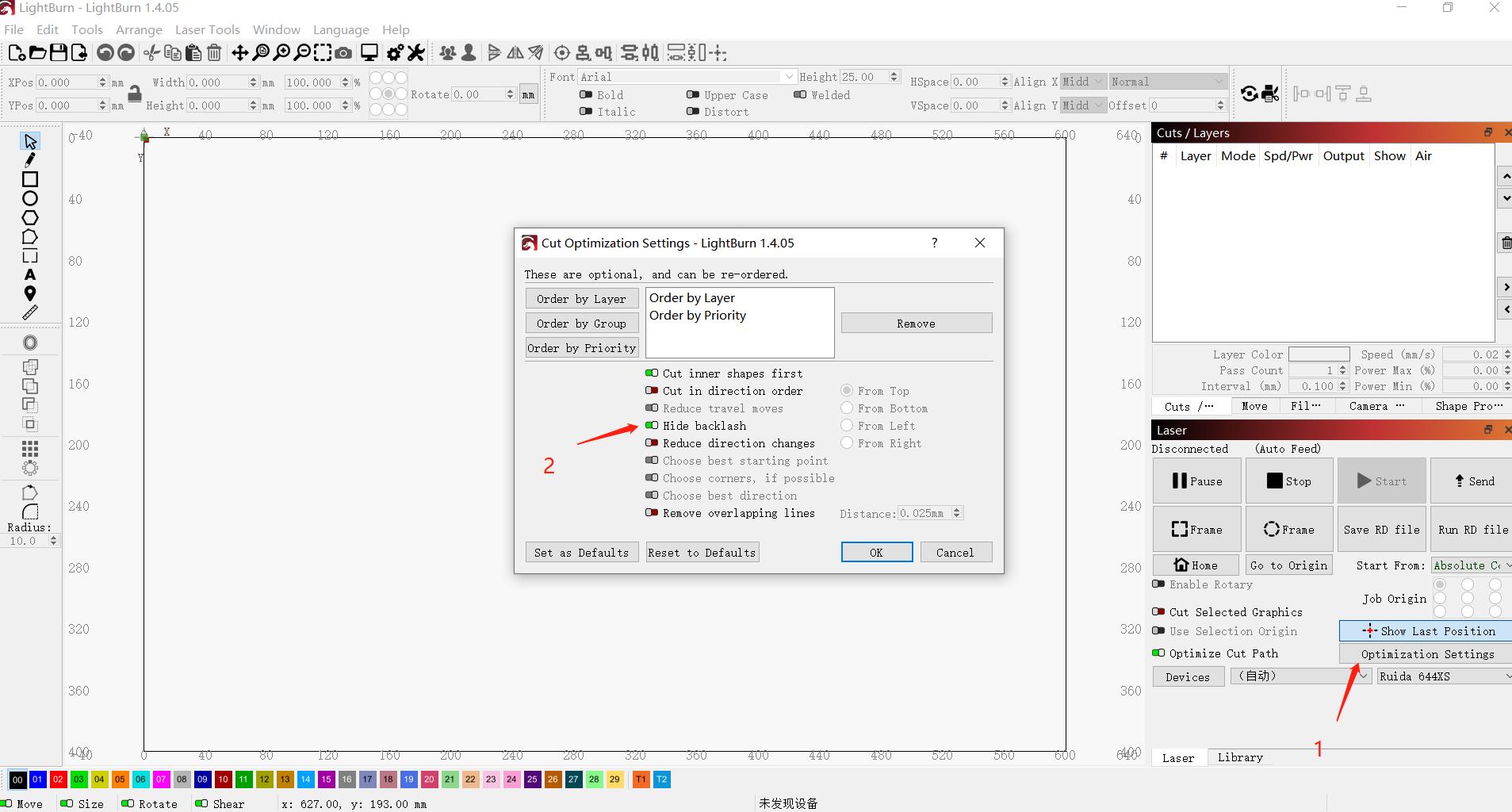This screenshot has height=812, width=1512.
Task: Select orange tool layer swatch T1
Action: pyautogui.click(x=641, y=779)
